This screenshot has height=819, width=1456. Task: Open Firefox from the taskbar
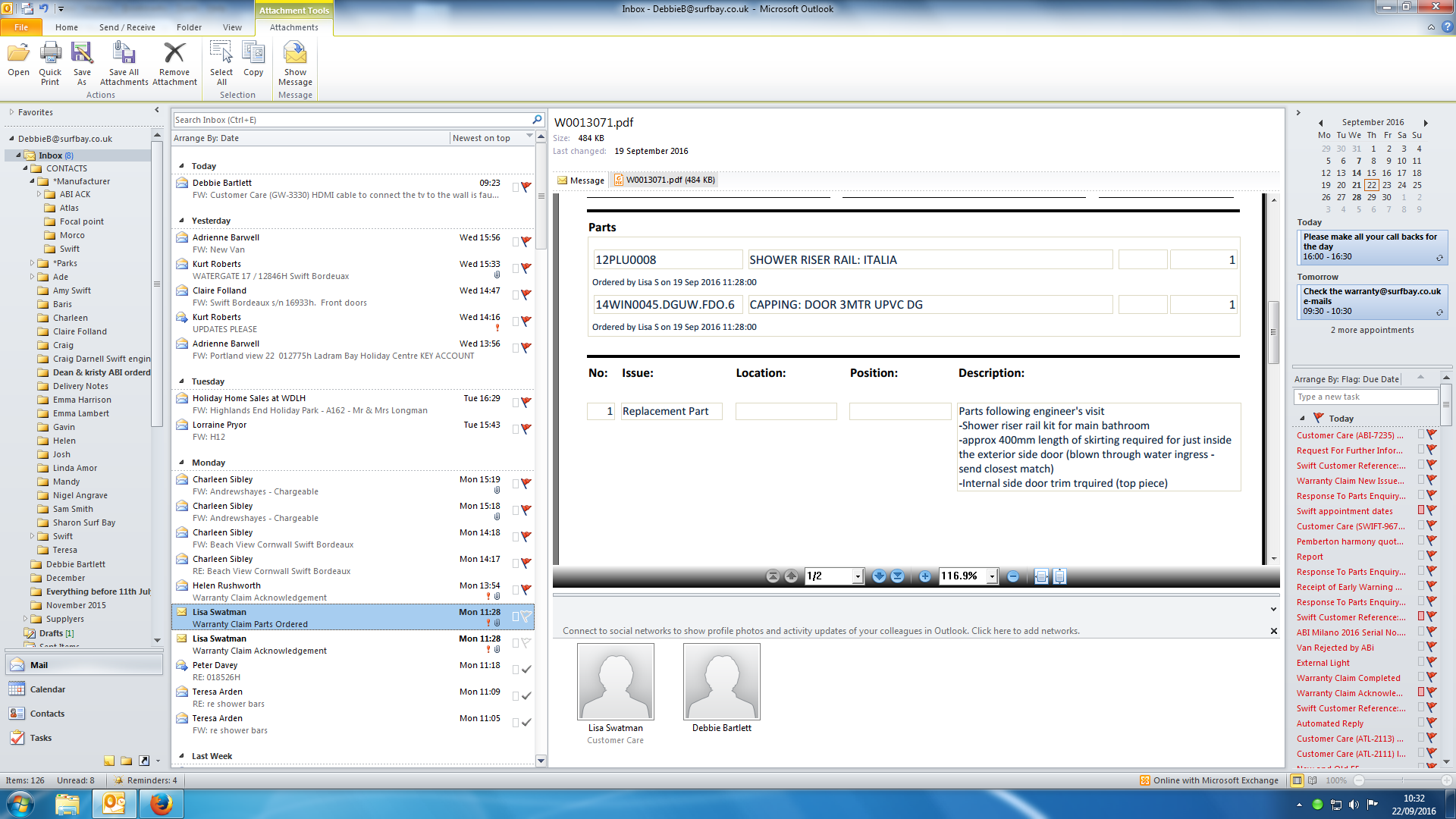point(161,803)
